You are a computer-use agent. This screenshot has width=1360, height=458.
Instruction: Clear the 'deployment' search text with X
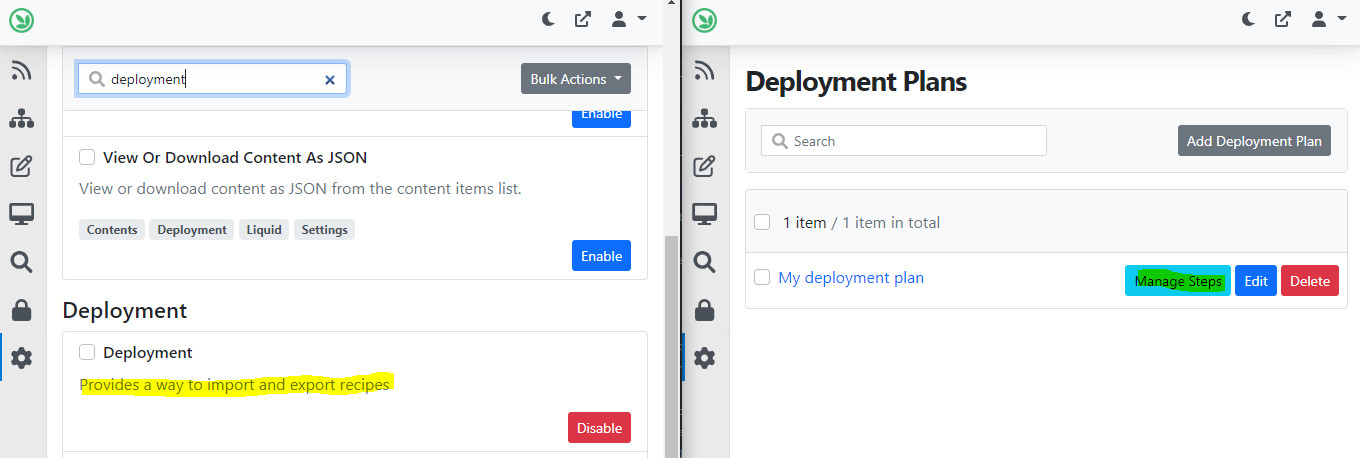[x=330, y=80]
